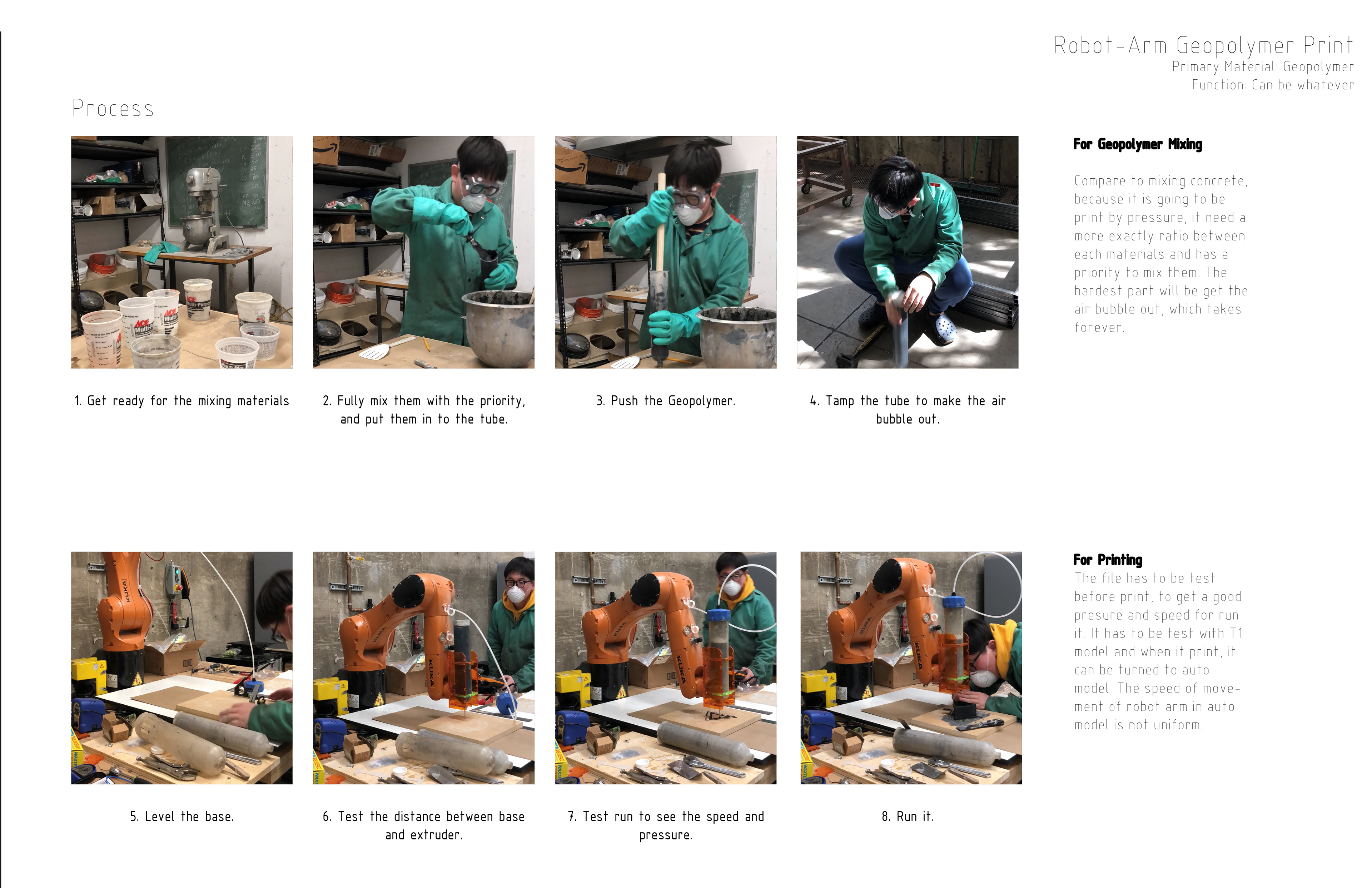Select the tube tamping photo for step 4
Image resolution: width=1372 pixels, height=888 pixels.
coord(908,252)
